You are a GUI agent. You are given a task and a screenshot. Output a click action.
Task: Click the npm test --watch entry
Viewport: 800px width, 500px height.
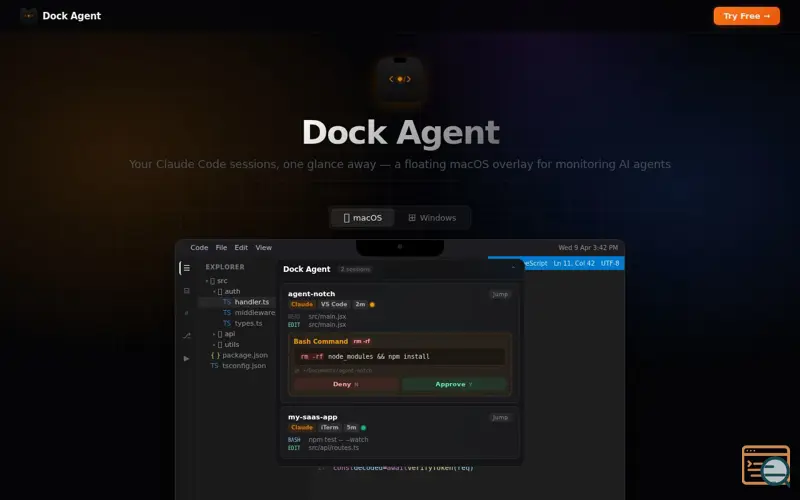(328, 439)
